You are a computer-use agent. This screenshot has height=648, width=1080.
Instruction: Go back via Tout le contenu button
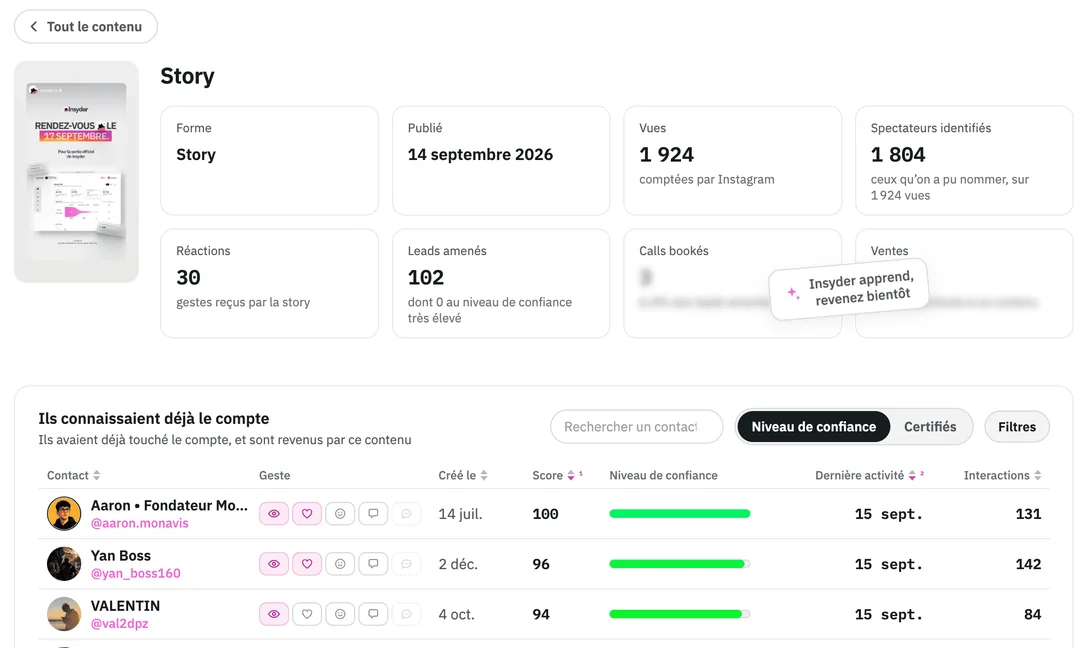(86, 27)
